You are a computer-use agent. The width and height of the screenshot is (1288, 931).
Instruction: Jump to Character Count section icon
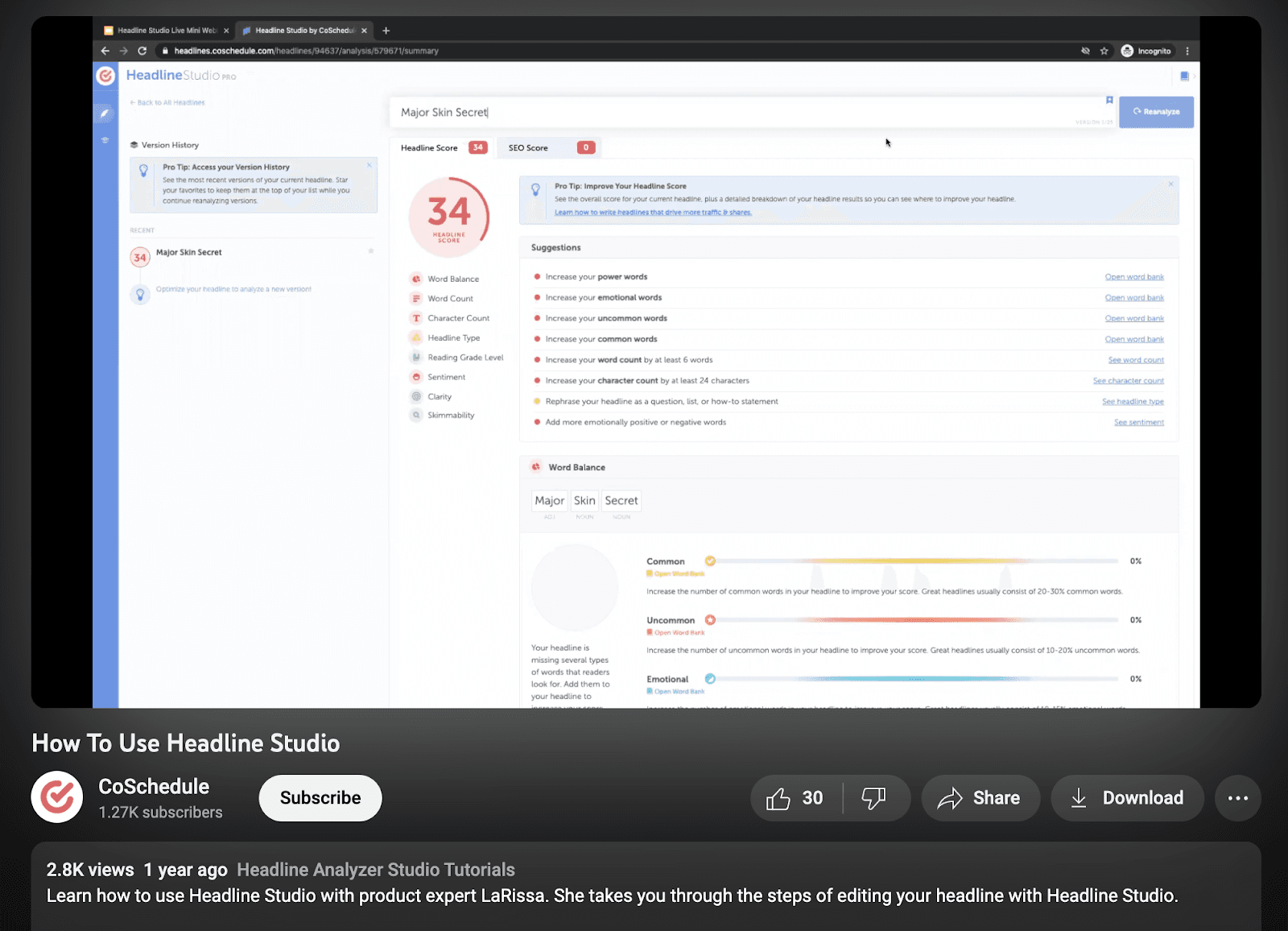pos(416,318)
